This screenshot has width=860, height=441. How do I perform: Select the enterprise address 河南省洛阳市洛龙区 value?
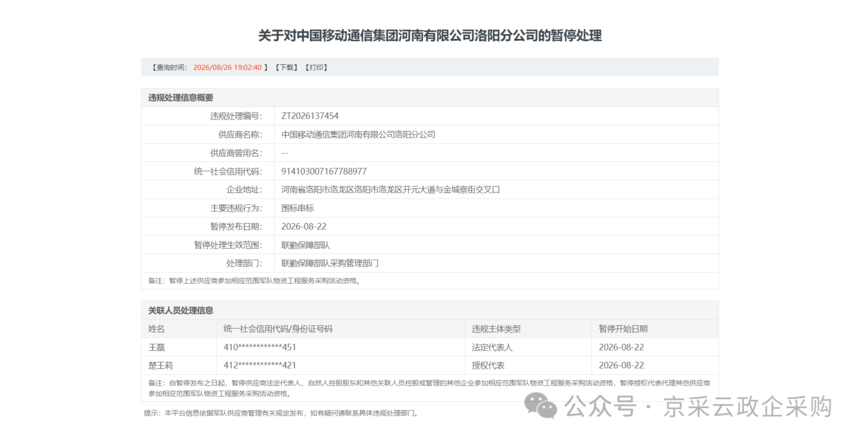[391, 190]
